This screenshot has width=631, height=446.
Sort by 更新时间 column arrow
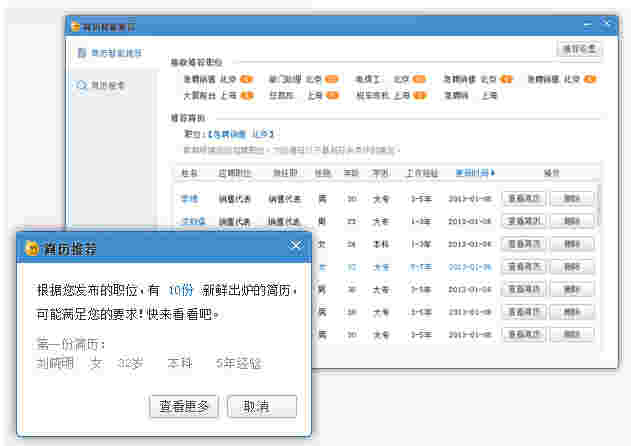[x=492, y=173]
